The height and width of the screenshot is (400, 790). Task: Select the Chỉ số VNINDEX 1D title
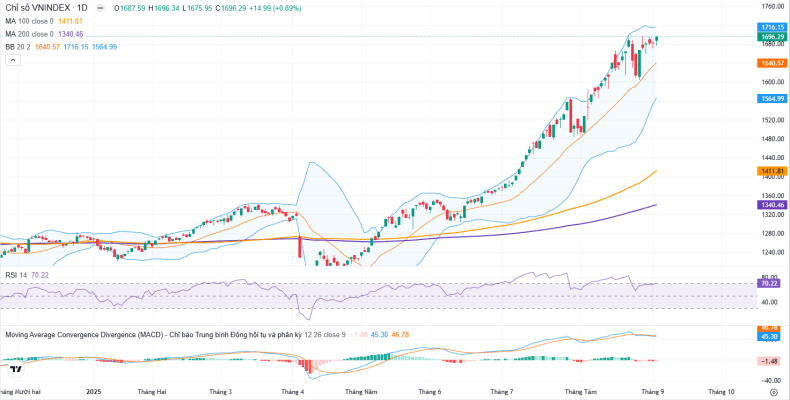tap(46, 8)
